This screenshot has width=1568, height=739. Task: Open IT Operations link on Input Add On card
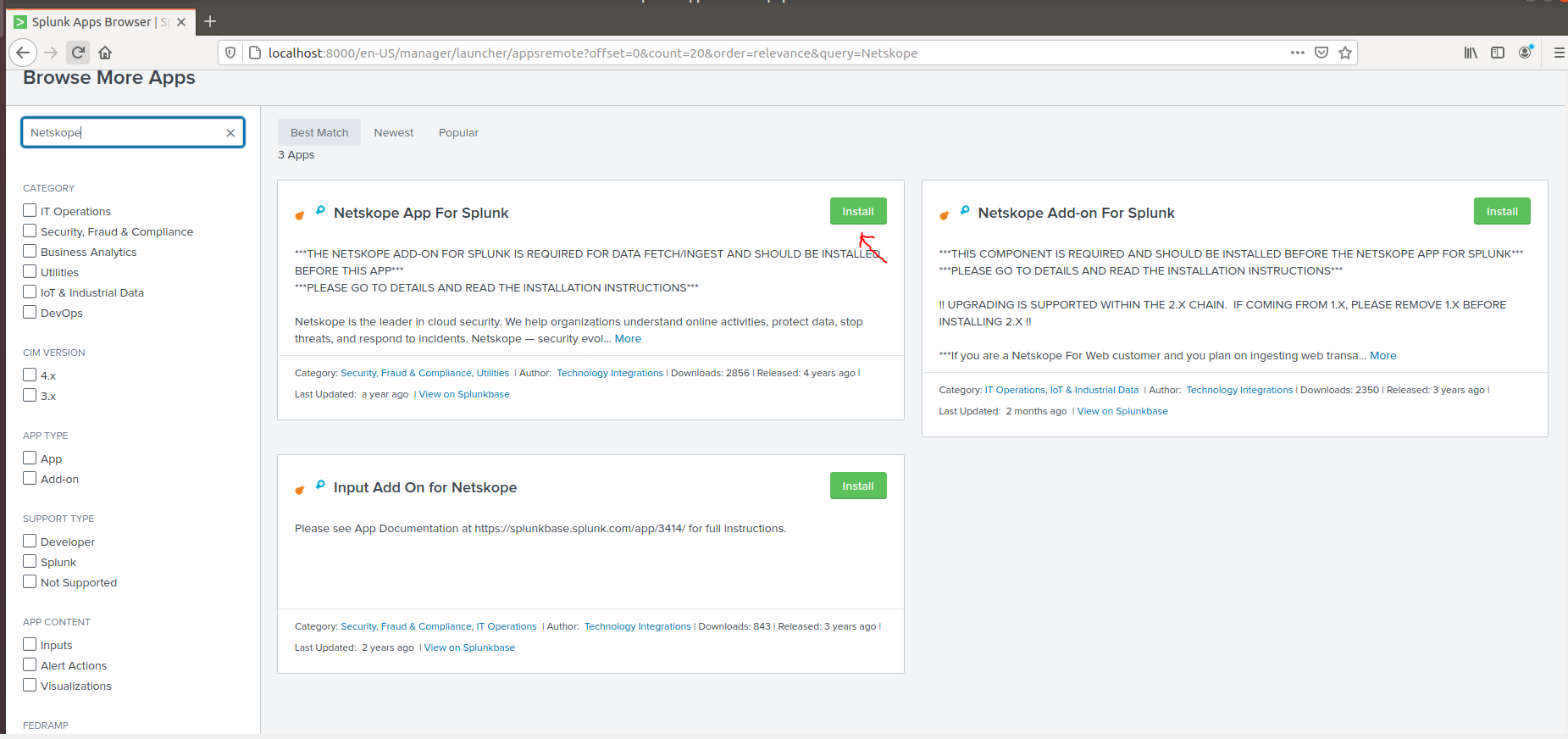pyautogui.click(x=507, y=626)
